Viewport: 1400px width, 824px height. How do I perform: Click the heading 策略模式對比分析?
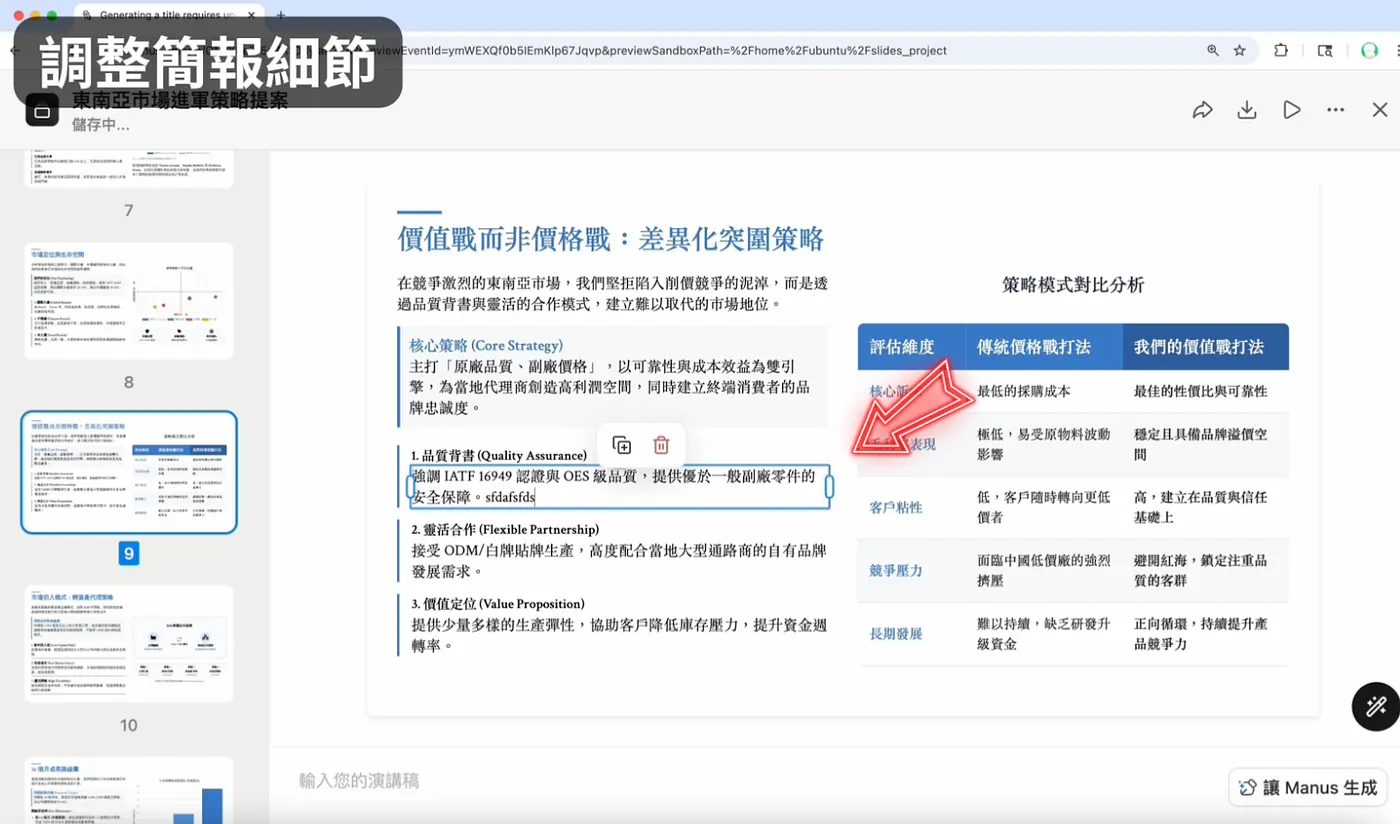tap(1073, 285)
